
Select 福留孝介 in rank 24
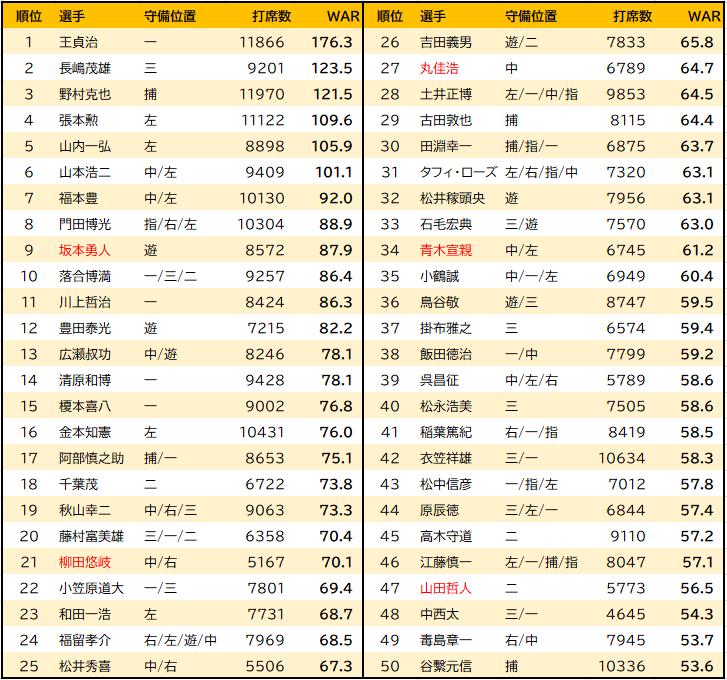point(85,639)
